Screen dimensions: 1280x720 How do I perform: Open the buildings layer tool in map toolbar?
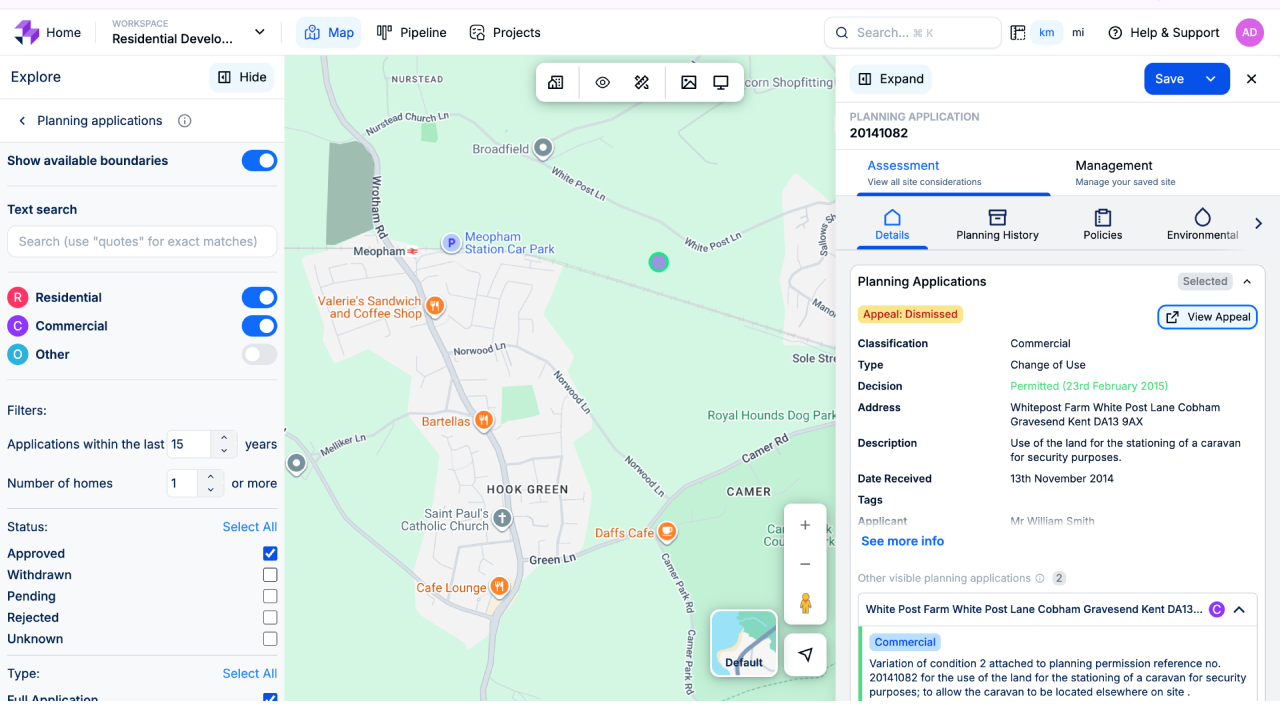pyautogui.click(x=556, y=83)
